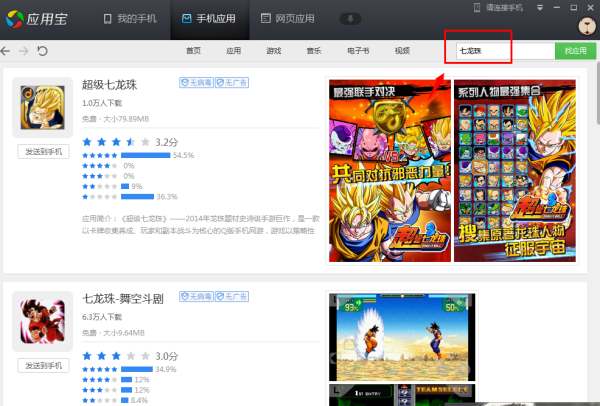This screenshot has width=600, height=406.
Task: Click the 1.0万人下载 text
Action: tap(102, 103)
